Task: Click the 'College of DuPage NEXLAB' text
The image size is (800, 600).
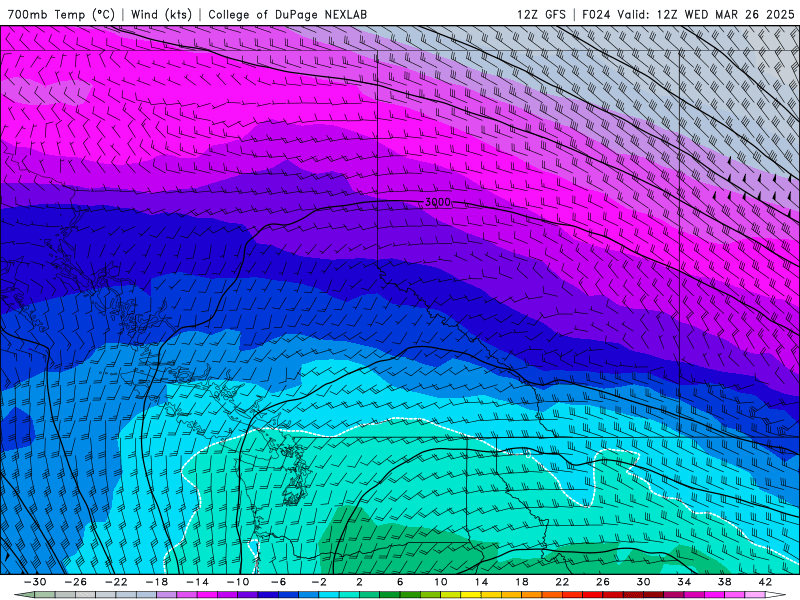Action: [287, 14]
